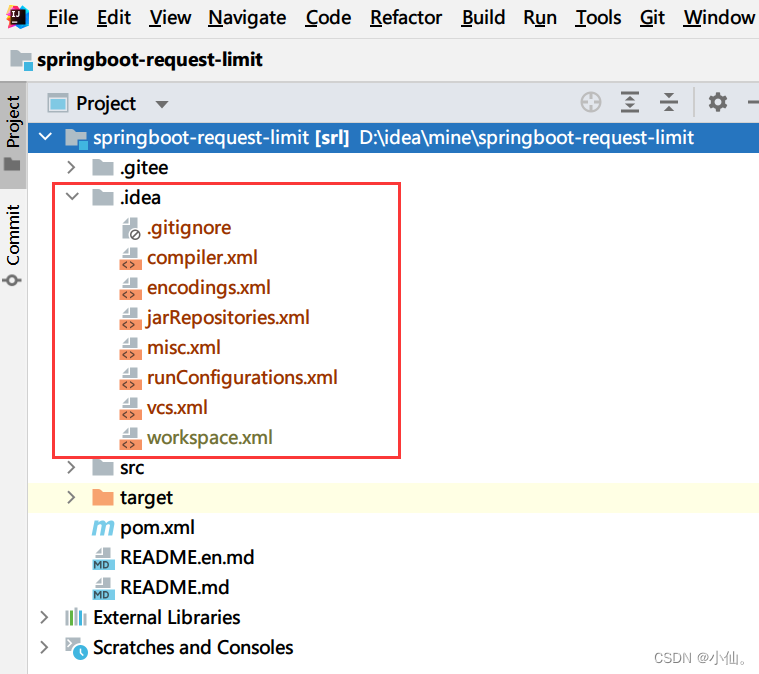
Task: Click the Expand All icon
Action: [630, 102]
